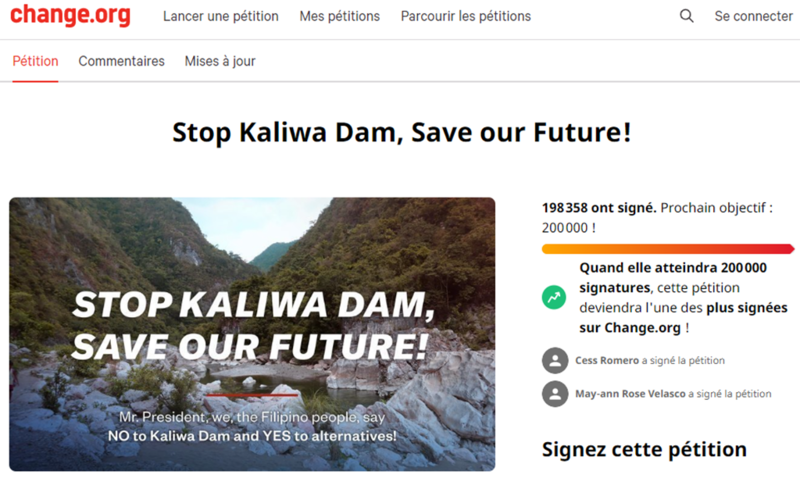
Task: Click Cess Romero's avatar icon
Action: [x=554, y=361]
